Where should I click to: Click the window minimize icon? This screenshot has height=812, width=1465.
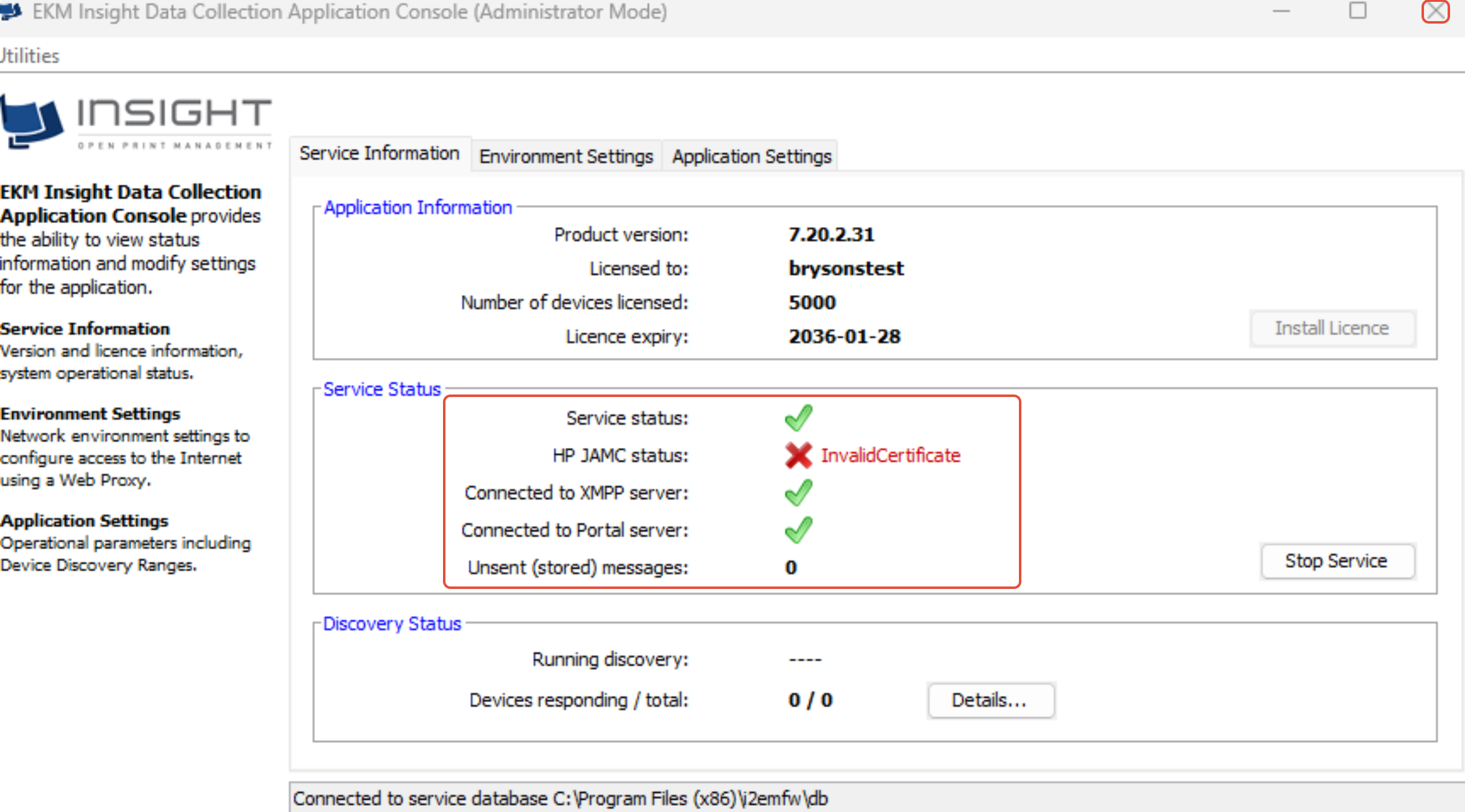click(x=1281, y=11)
